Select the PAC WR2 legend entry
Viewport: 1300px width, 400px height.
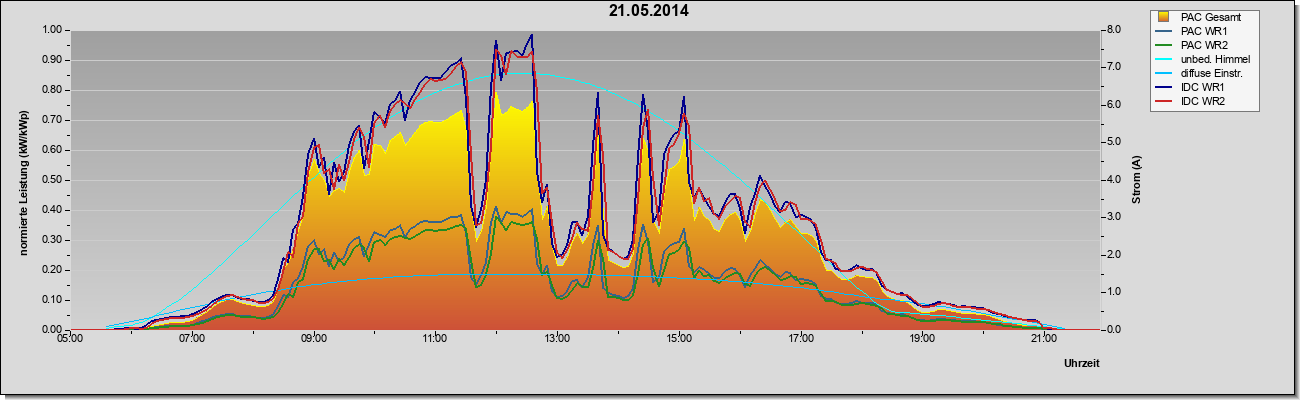1201,45
